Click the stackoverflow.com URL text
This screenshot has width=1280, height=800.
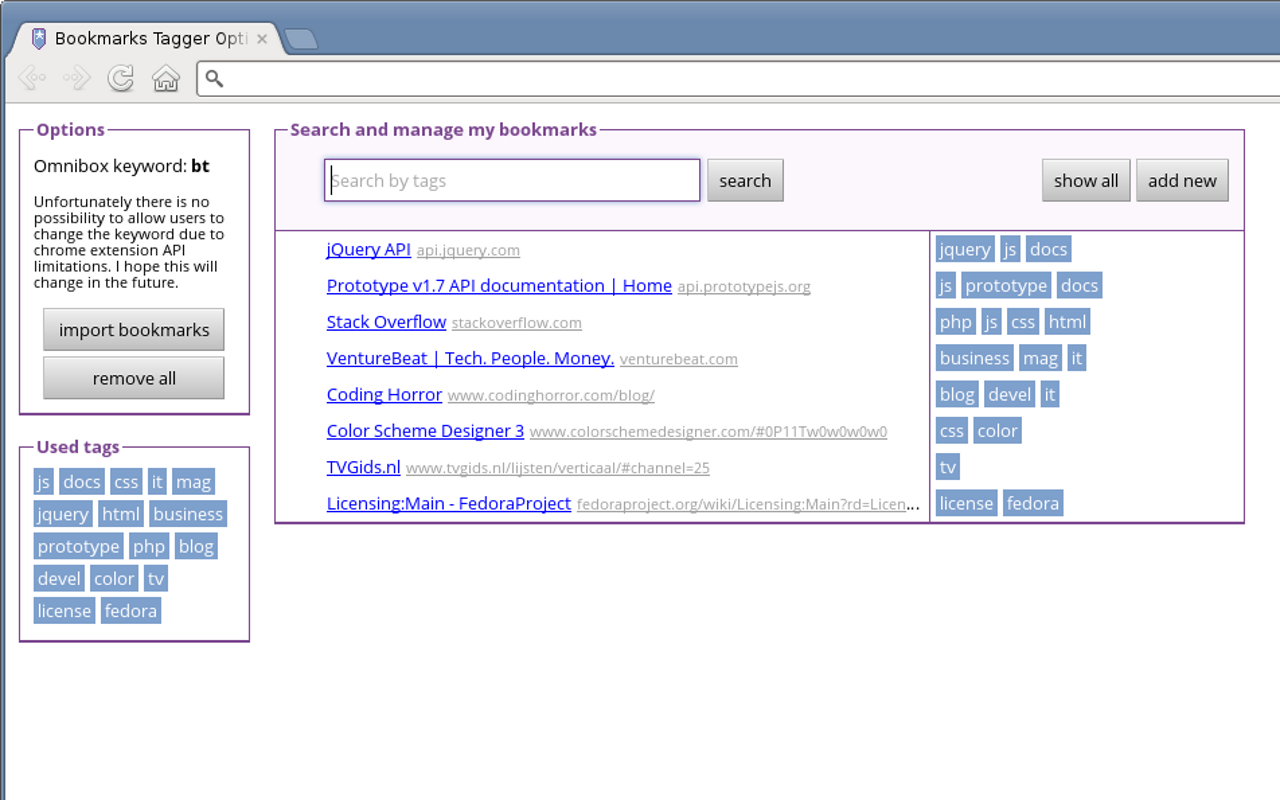pos(517,323)
